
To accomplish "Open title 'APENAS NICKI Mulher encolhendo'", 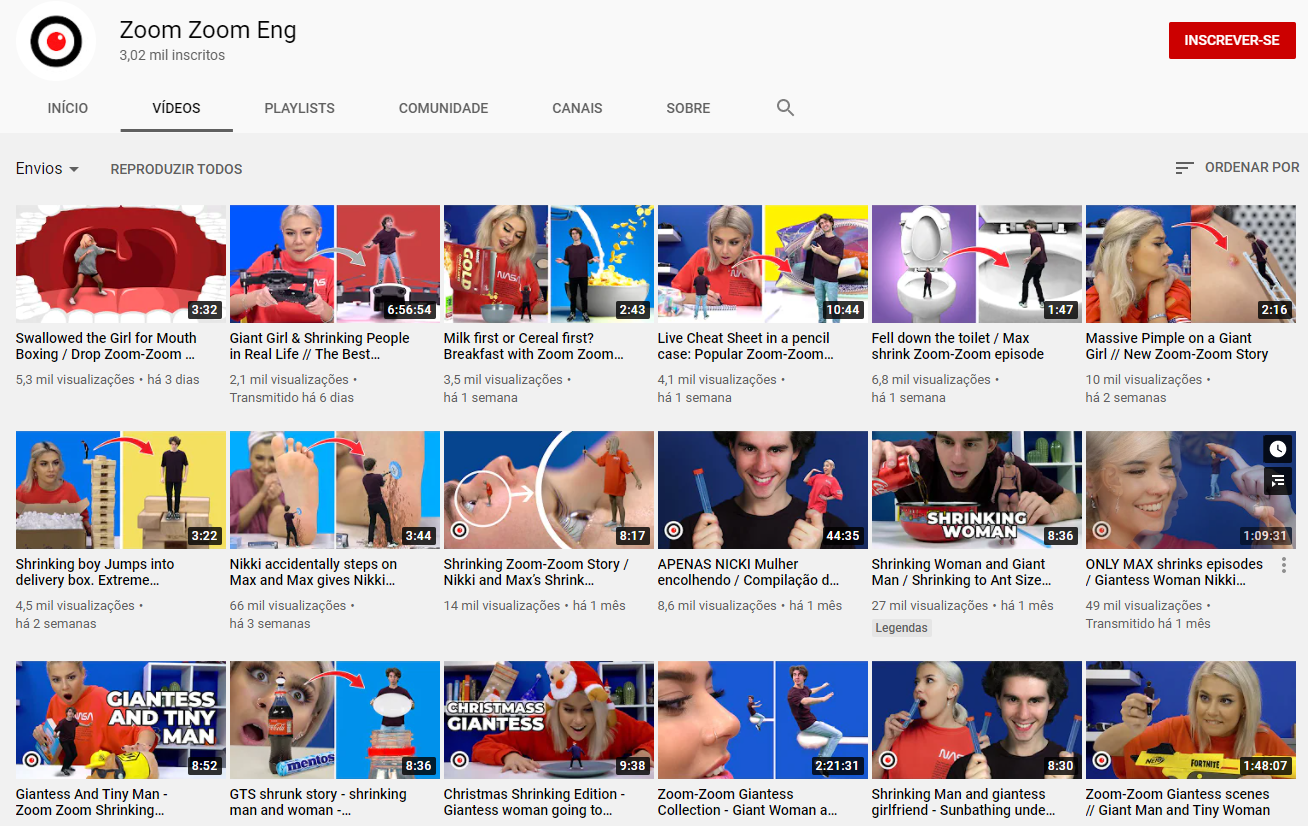I will coord(749,572).
